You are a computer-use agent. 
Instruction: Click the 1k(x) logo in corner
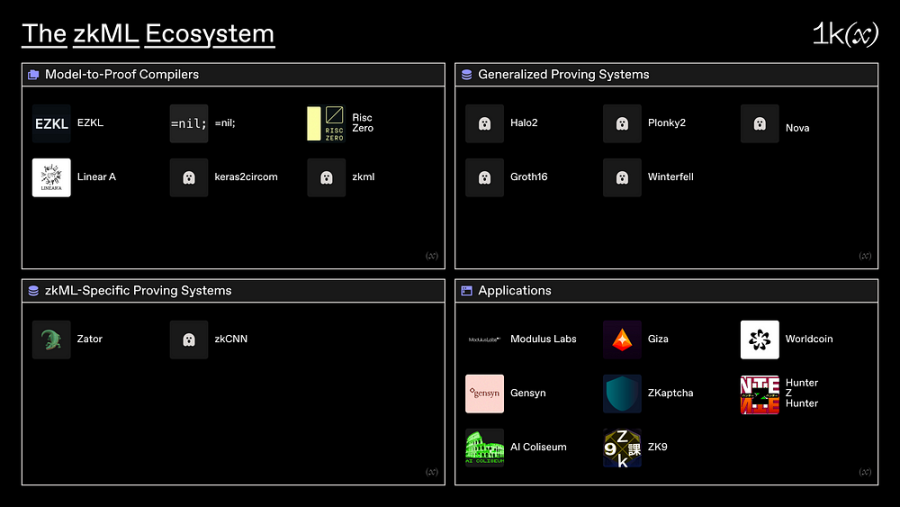[x=845, y=34]
